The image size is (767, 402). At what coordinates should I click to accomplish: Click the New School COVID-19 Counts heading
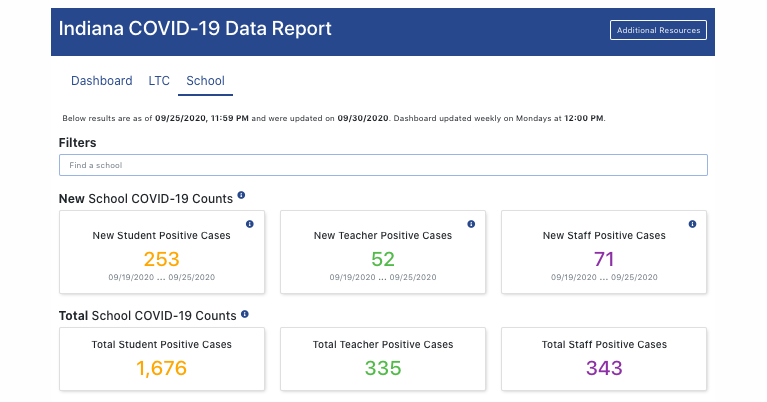(x=146, y=199)
